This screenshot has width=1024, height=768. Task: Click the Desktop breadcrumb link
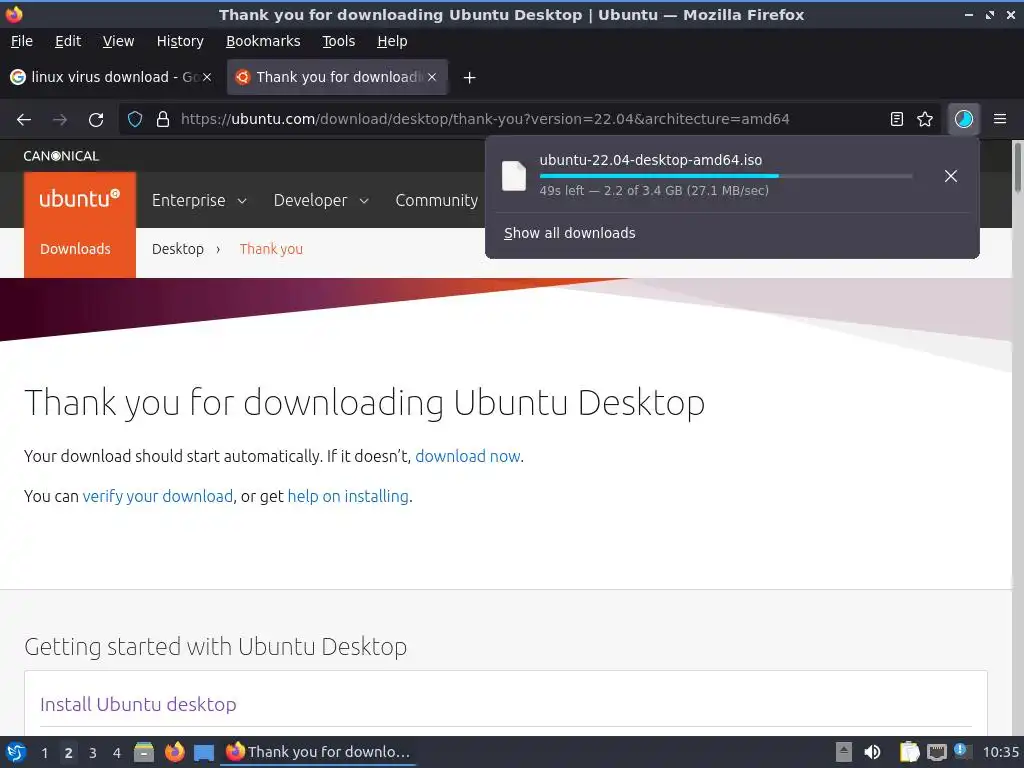click(178, 249)
